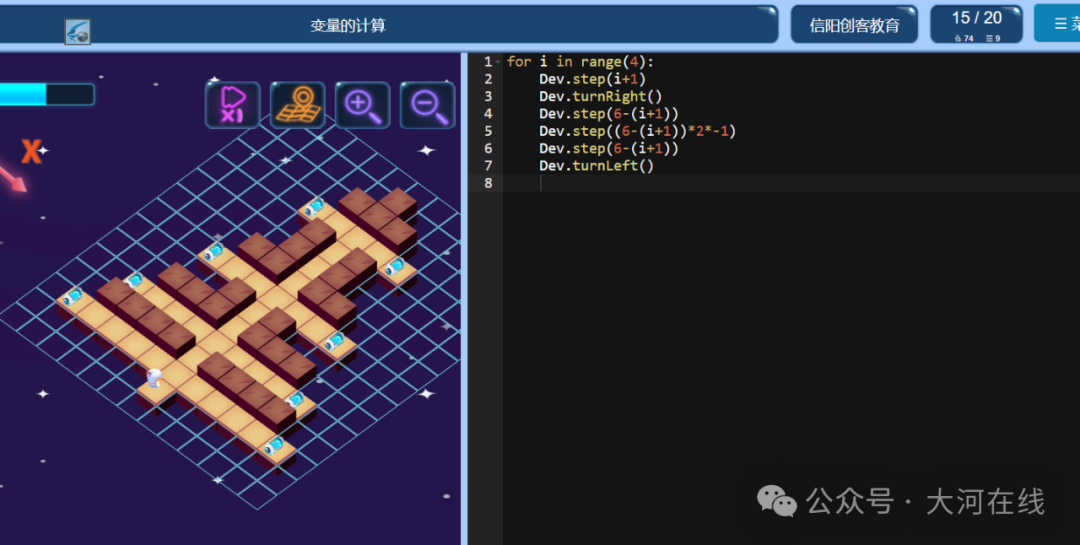Click the 信阳创客教育 button

(x=854, y=25)
